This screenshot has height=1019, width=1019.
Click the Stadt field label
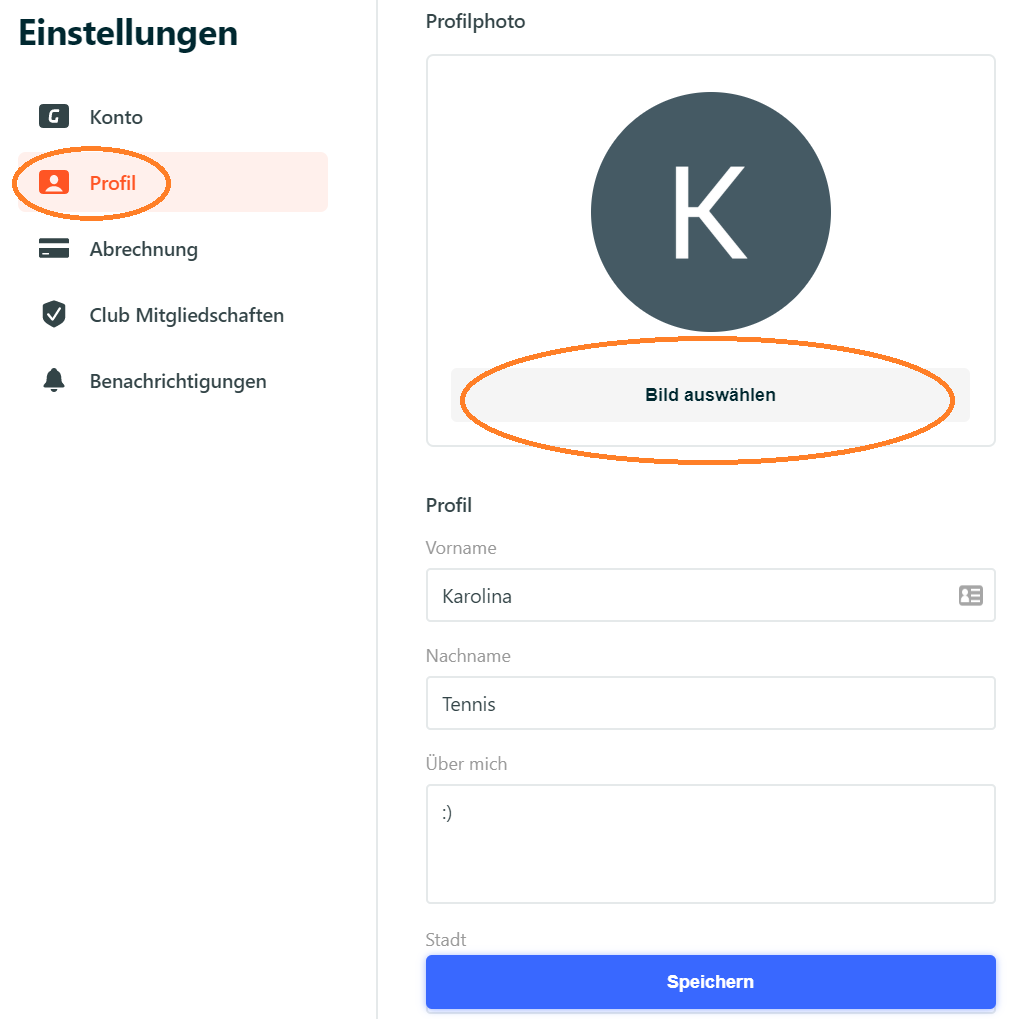click(x=446, y=940)
